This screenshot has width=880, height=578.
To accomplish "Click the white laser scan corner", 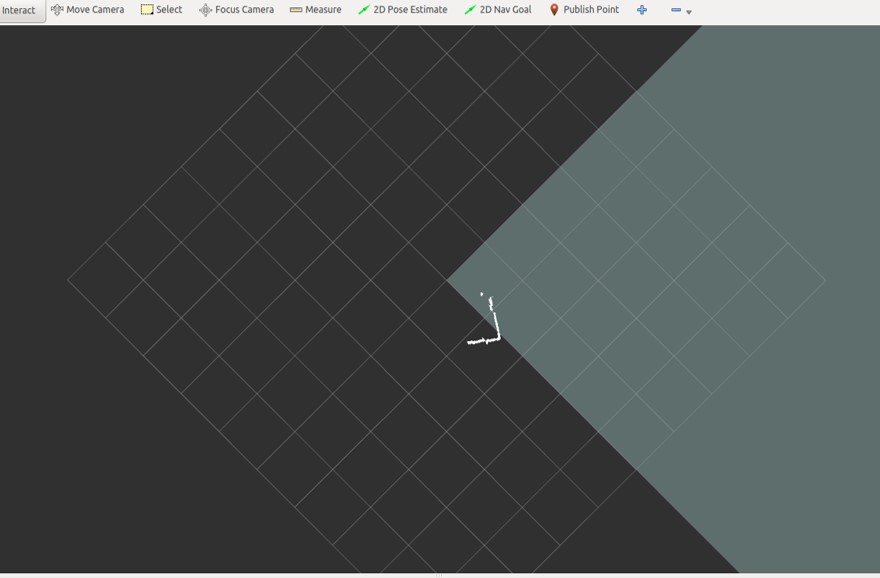I will (x=497, y=339).
